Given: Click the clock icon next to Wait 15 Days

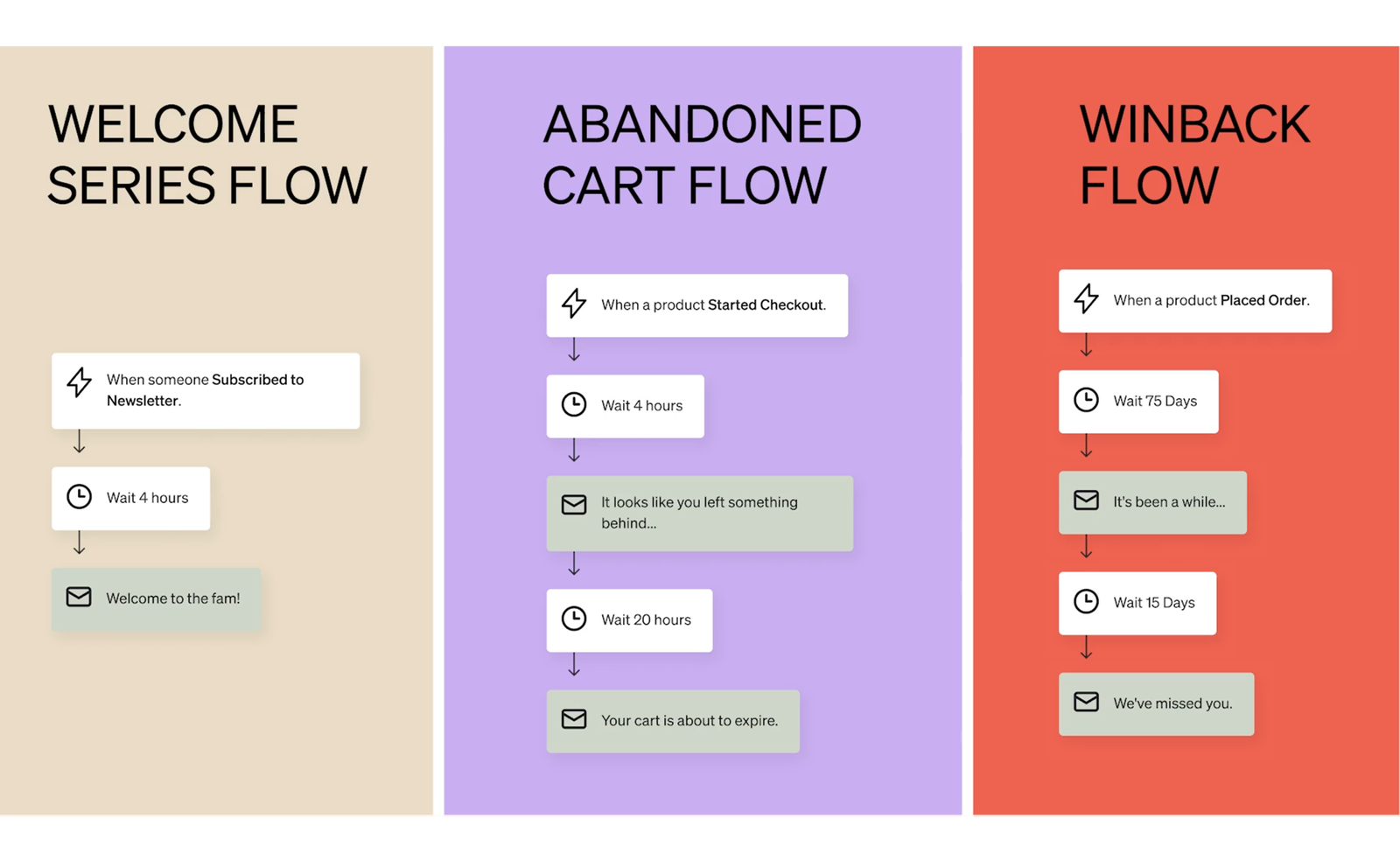Looking at the screenshot, I should (x=1086, y=601).
